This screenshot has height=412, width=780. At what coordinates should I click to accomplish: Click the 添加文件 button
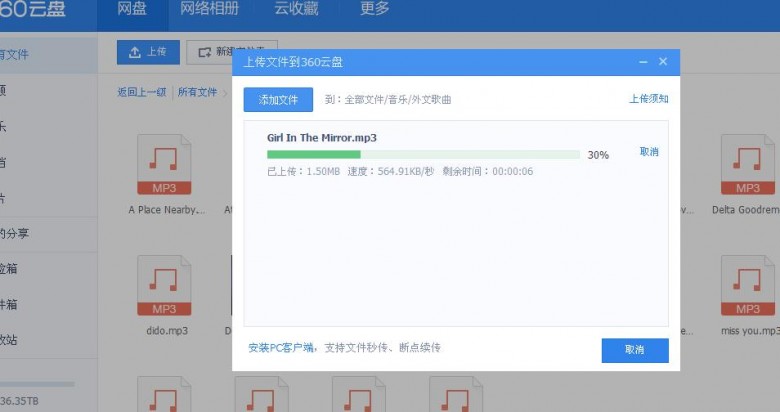pos(278,100)
